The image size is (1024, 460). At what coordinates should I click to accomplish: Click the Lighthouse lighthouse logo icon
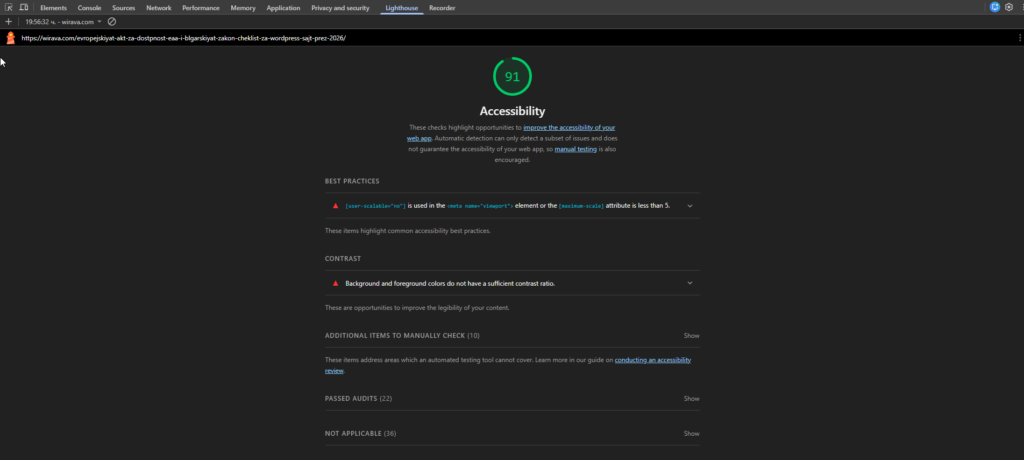click(10, 38)
